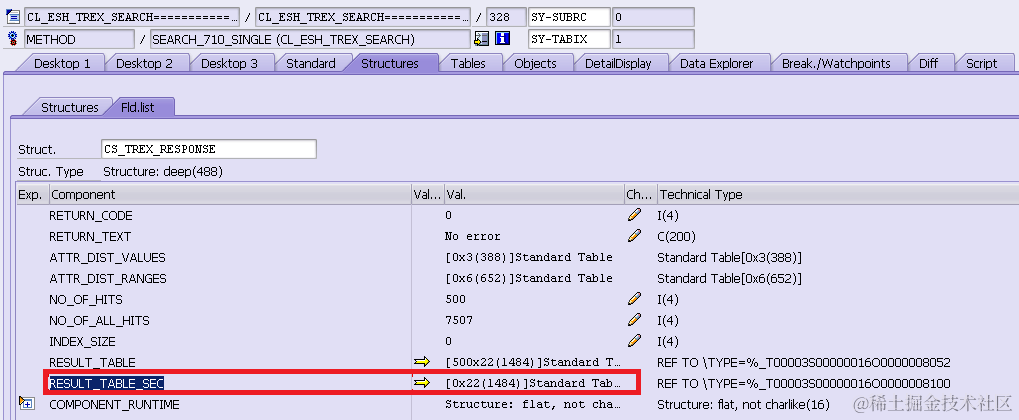Open the Standard tab
This screenshot has width=1019, height=420.
click(311, 64)
